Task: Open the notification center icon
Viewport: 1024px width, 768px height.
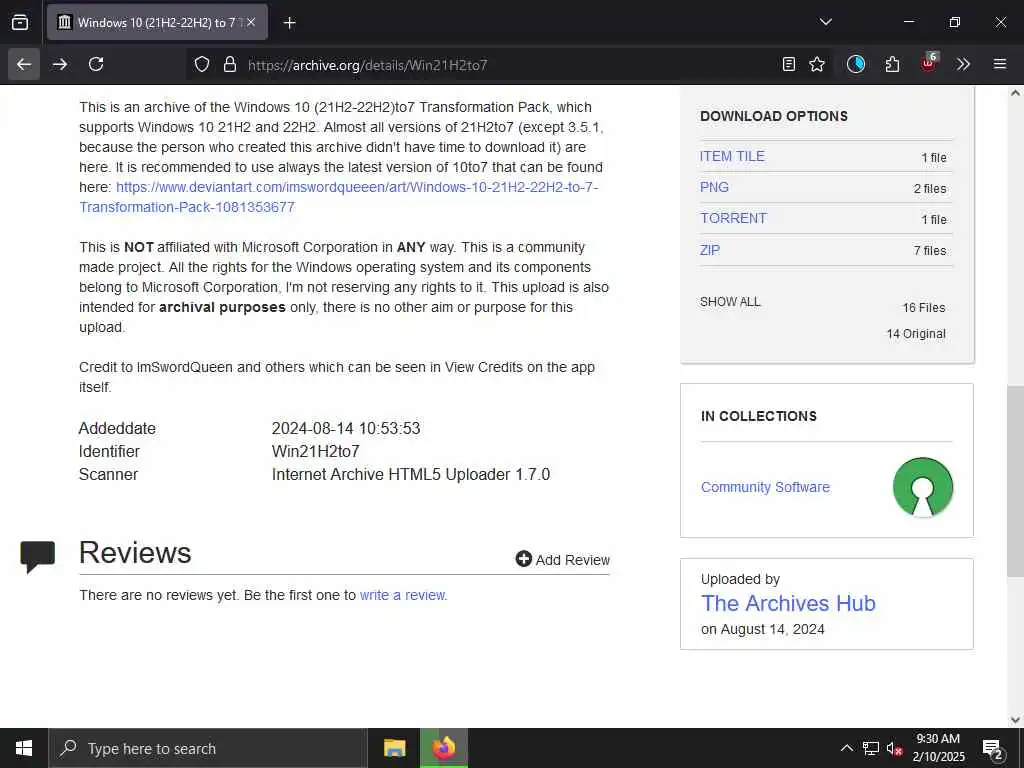Action: click(993, 748)
